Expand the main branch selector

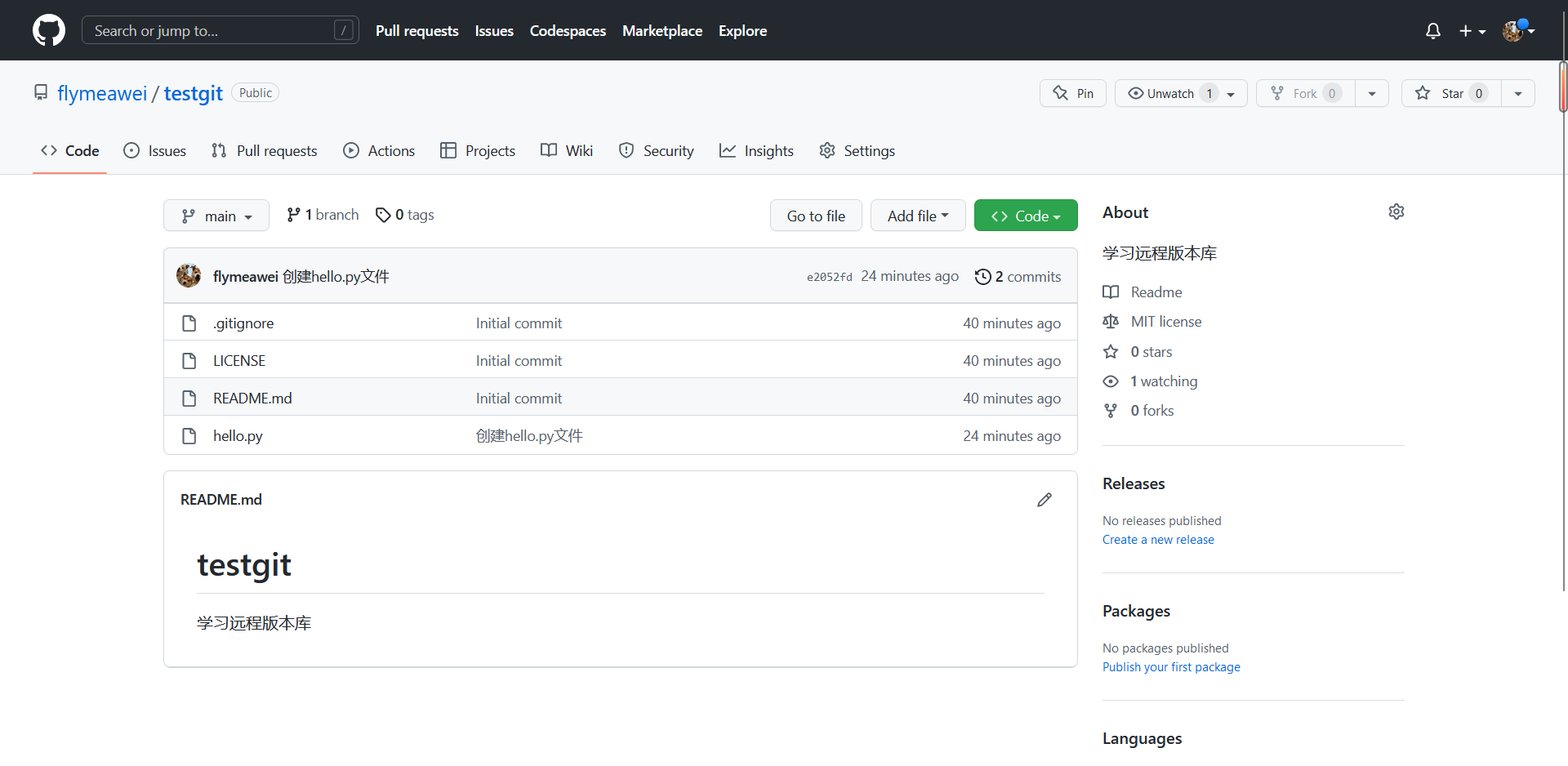coord(216,216)
